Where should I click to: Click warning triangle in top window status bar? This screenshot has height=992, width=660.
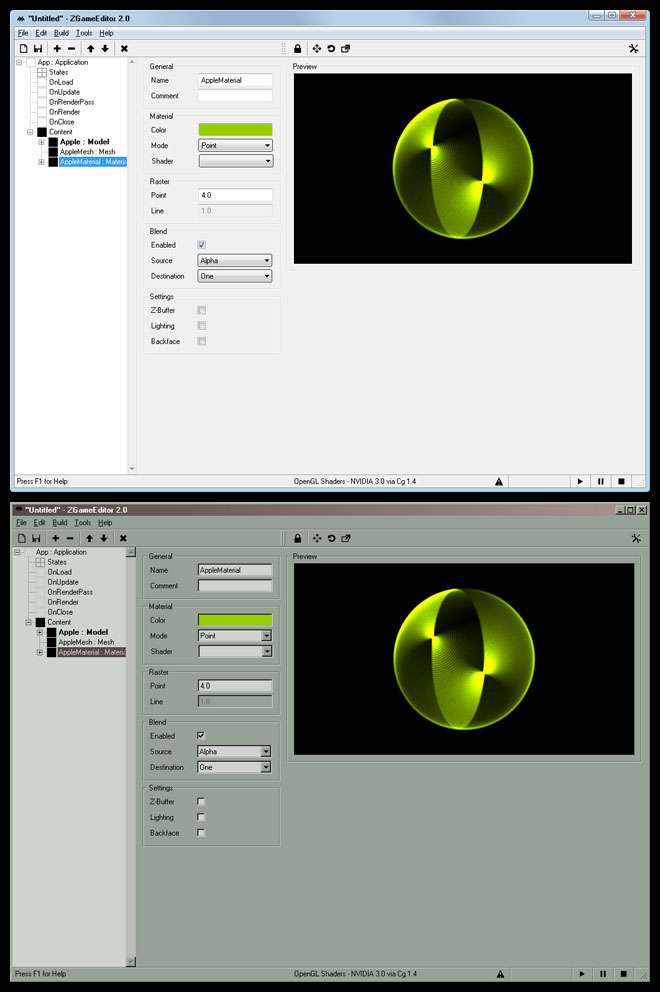click(499, 481)
